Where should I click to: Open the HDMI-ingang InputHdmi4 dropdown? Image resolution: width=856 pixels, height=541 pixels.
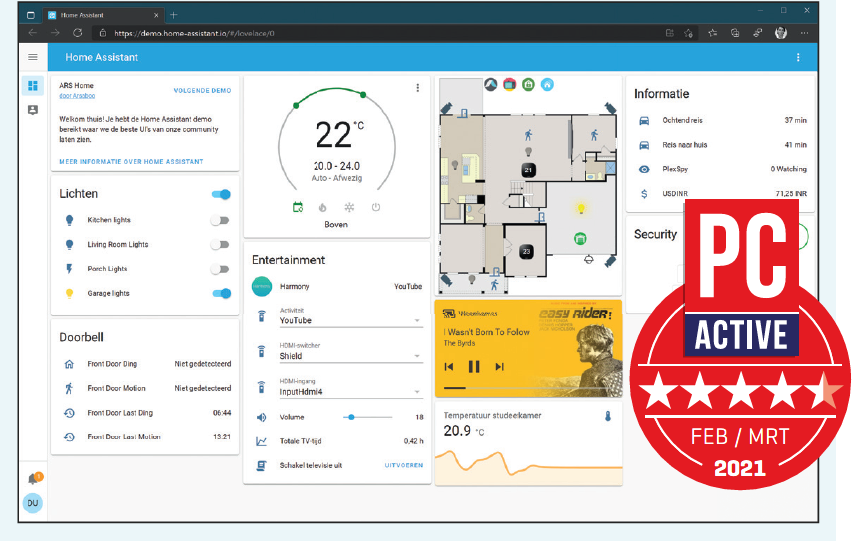tap(350, 389)
